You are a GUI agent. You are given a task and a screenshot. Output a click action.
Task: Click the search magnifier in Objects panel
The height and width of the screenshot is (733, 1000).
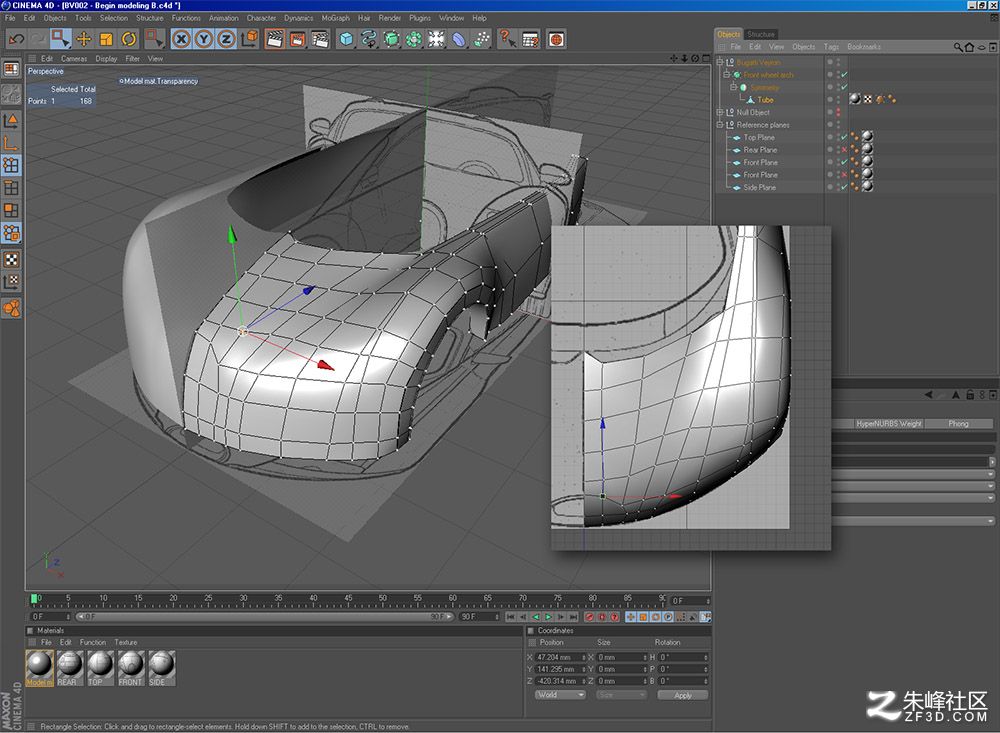[x=958, y=47]
